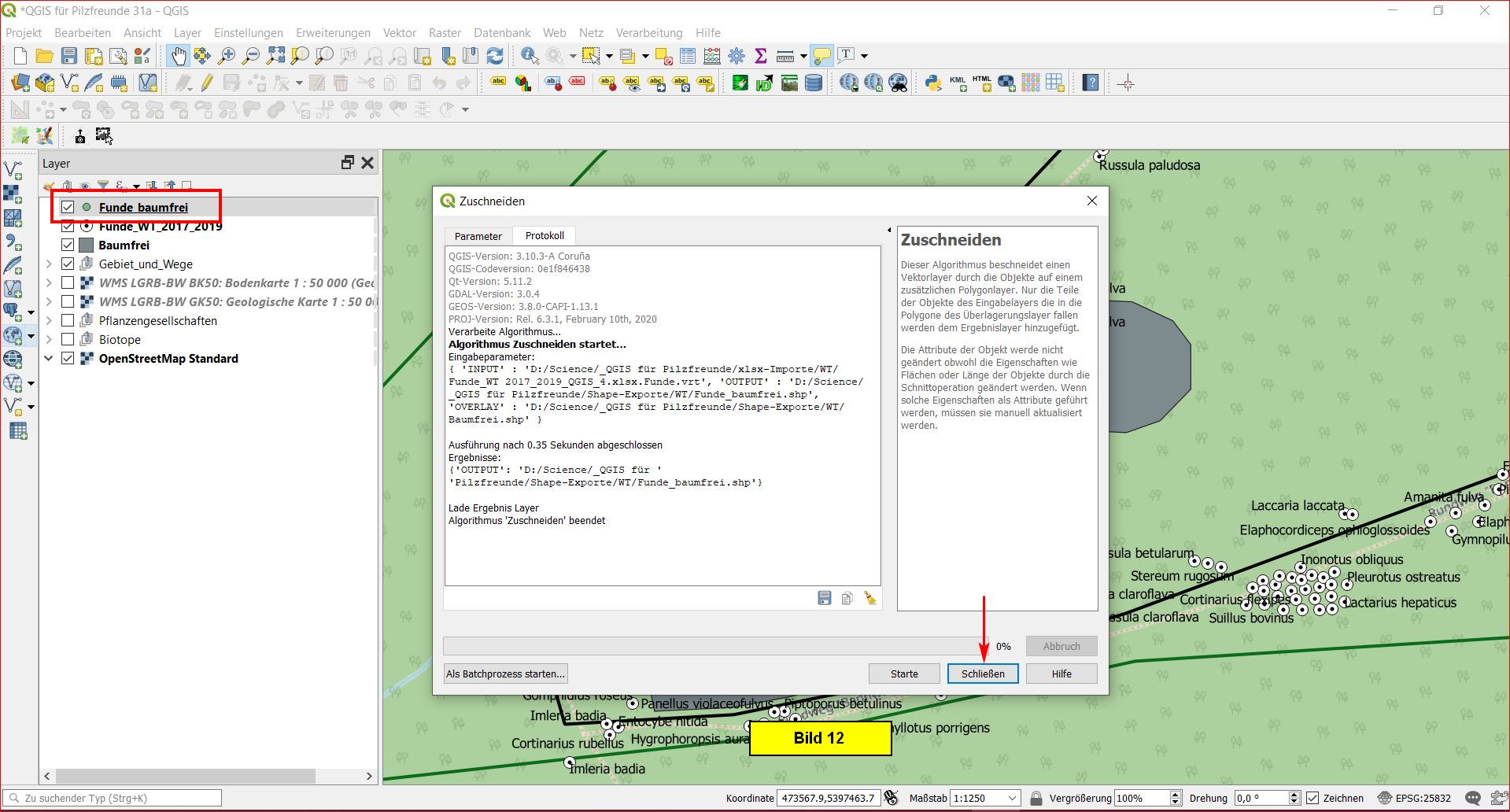1510x812 pixels.
Task: Collapse the OpenStreetMap Standard layer
Action: coord(49,359)
